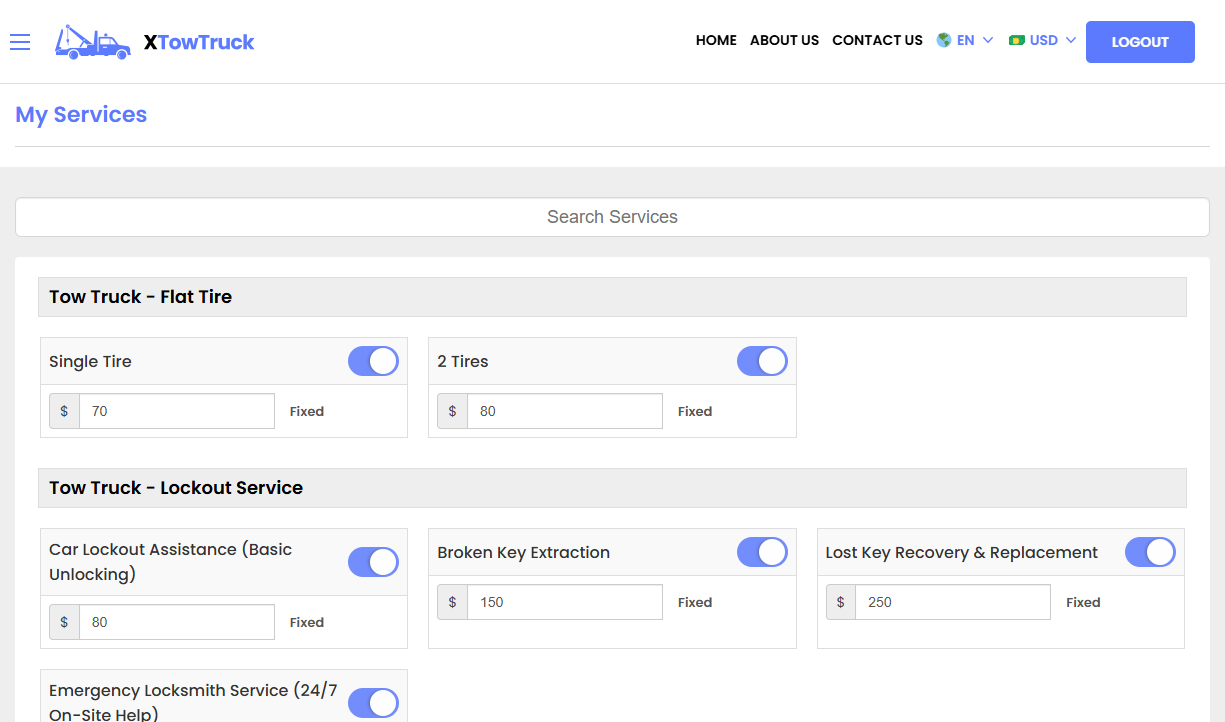Viewport: 1225px width, 722px height.
Task: Click the My Services heading link
Action: click(x=80, y=114)
